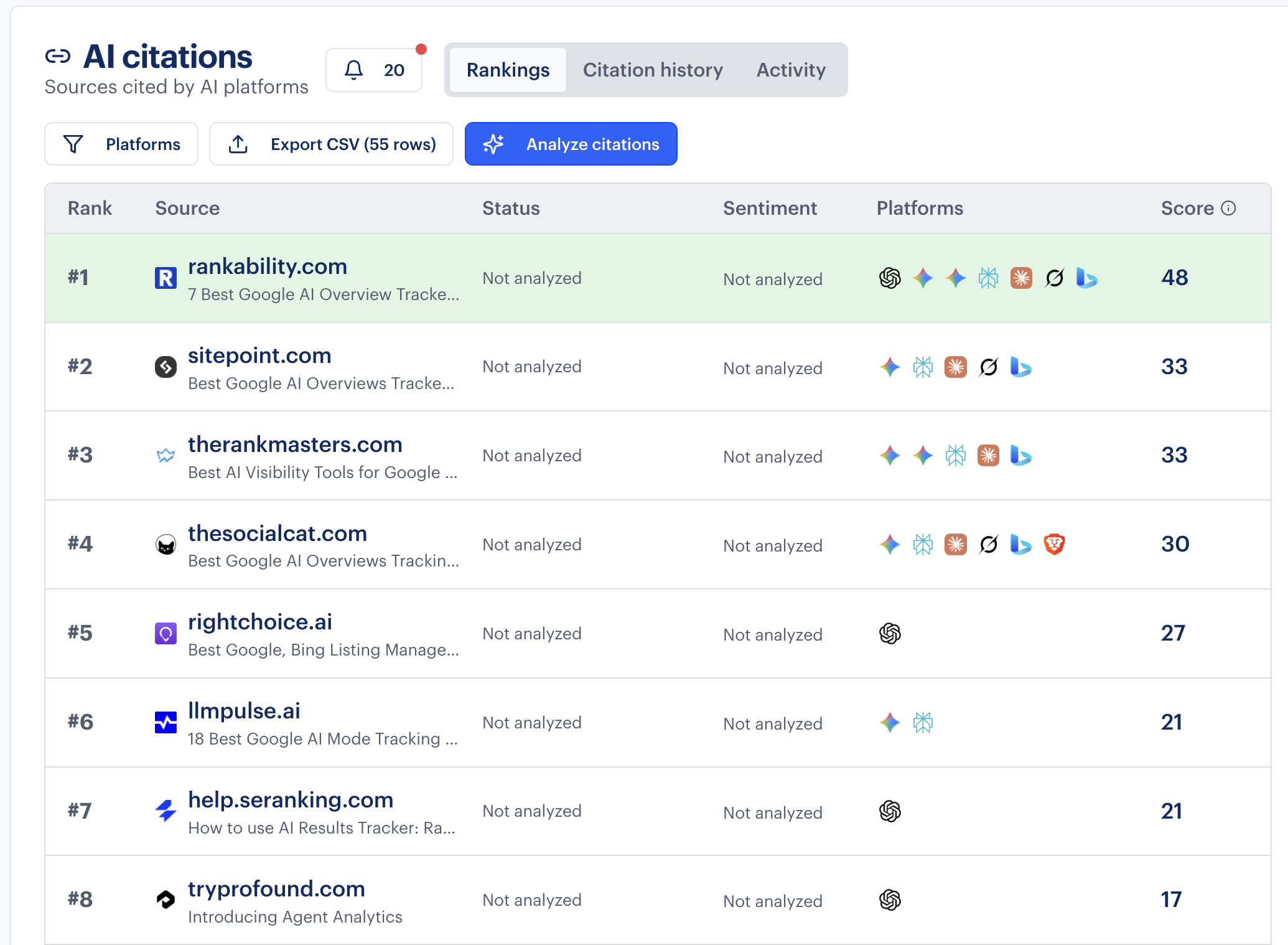Click the thesocialcat.com cat favicon
The height and width of the screenshot is (945, 1288).
(x=166, y=545)
